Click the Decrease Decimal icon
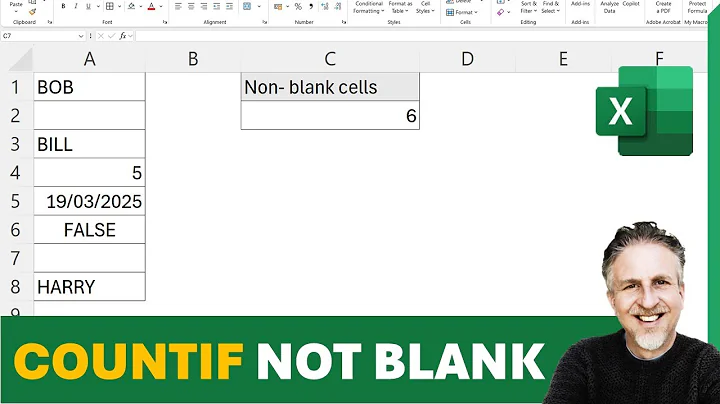The width and height of the screenshot is (720, 404). (338, 6)
